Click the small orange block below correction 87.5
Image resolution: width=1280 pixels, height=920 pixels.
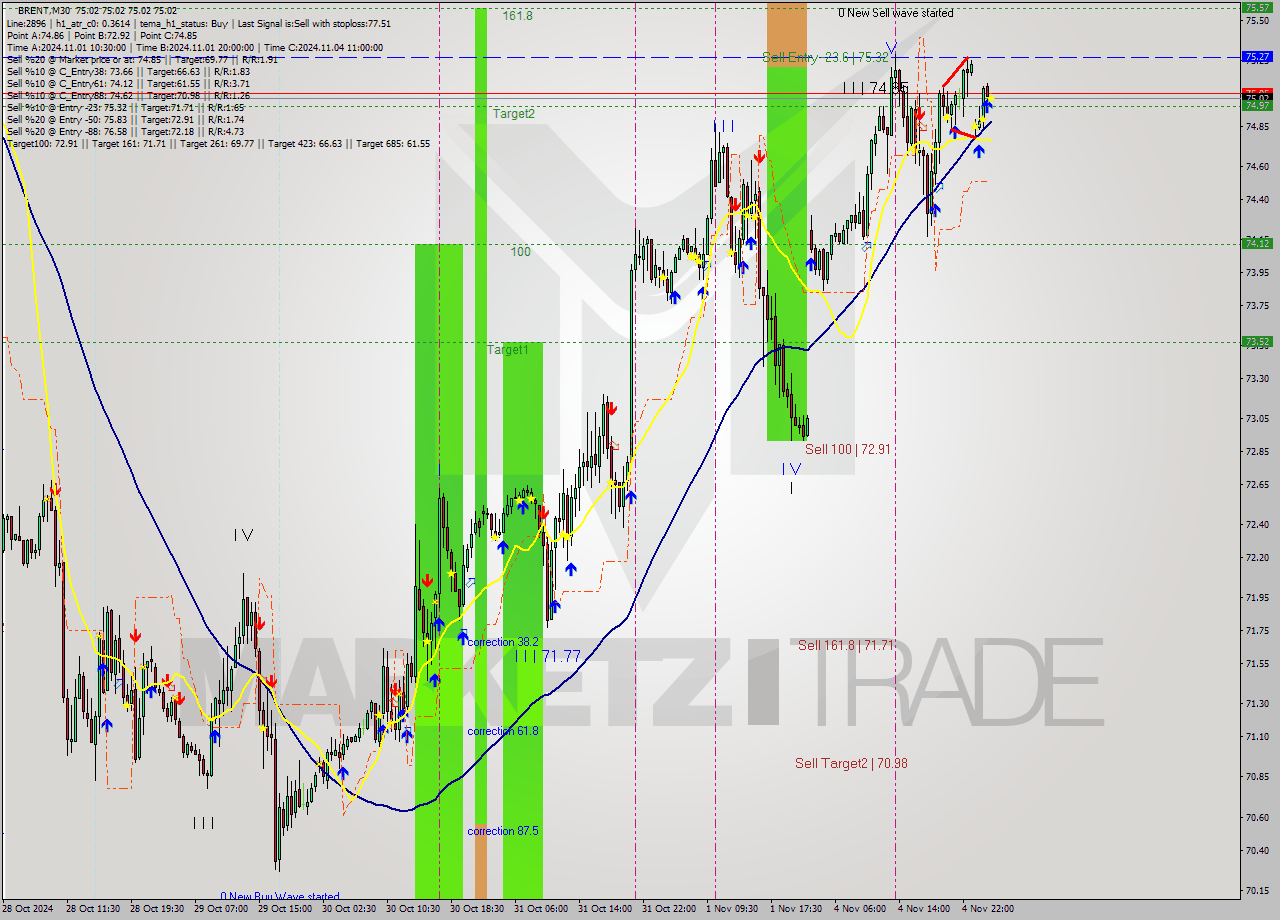coord(481,861)
